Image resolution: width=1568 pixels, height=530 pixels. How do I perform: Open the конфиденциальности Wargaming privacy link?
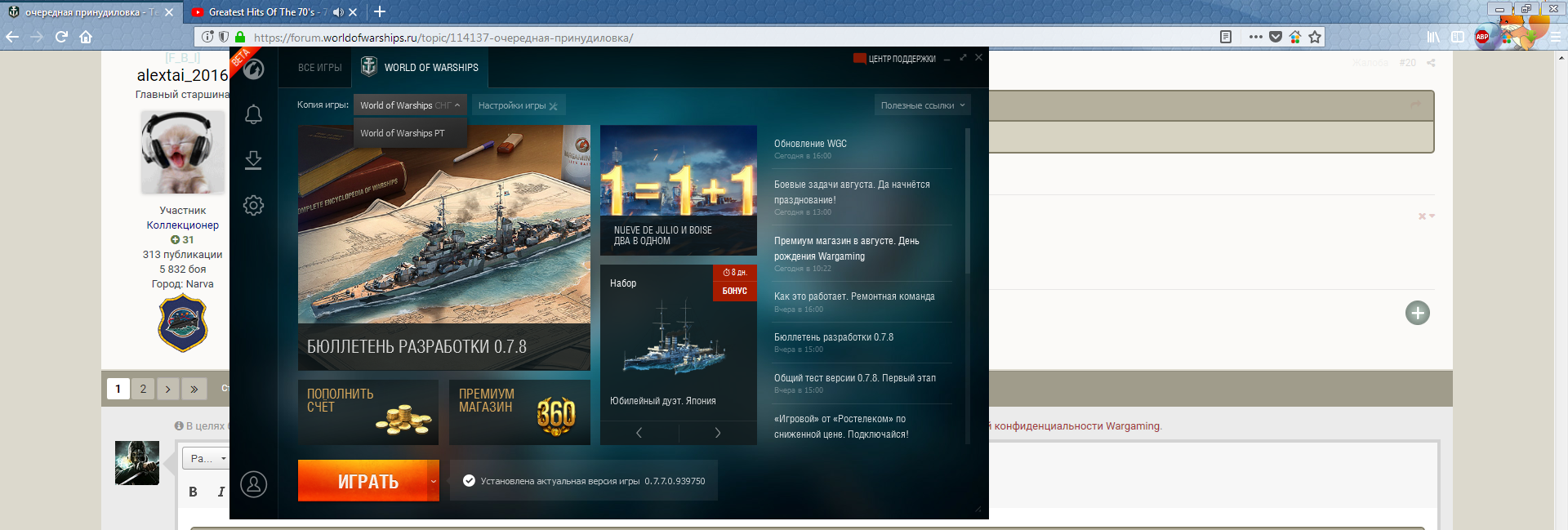1077,426
